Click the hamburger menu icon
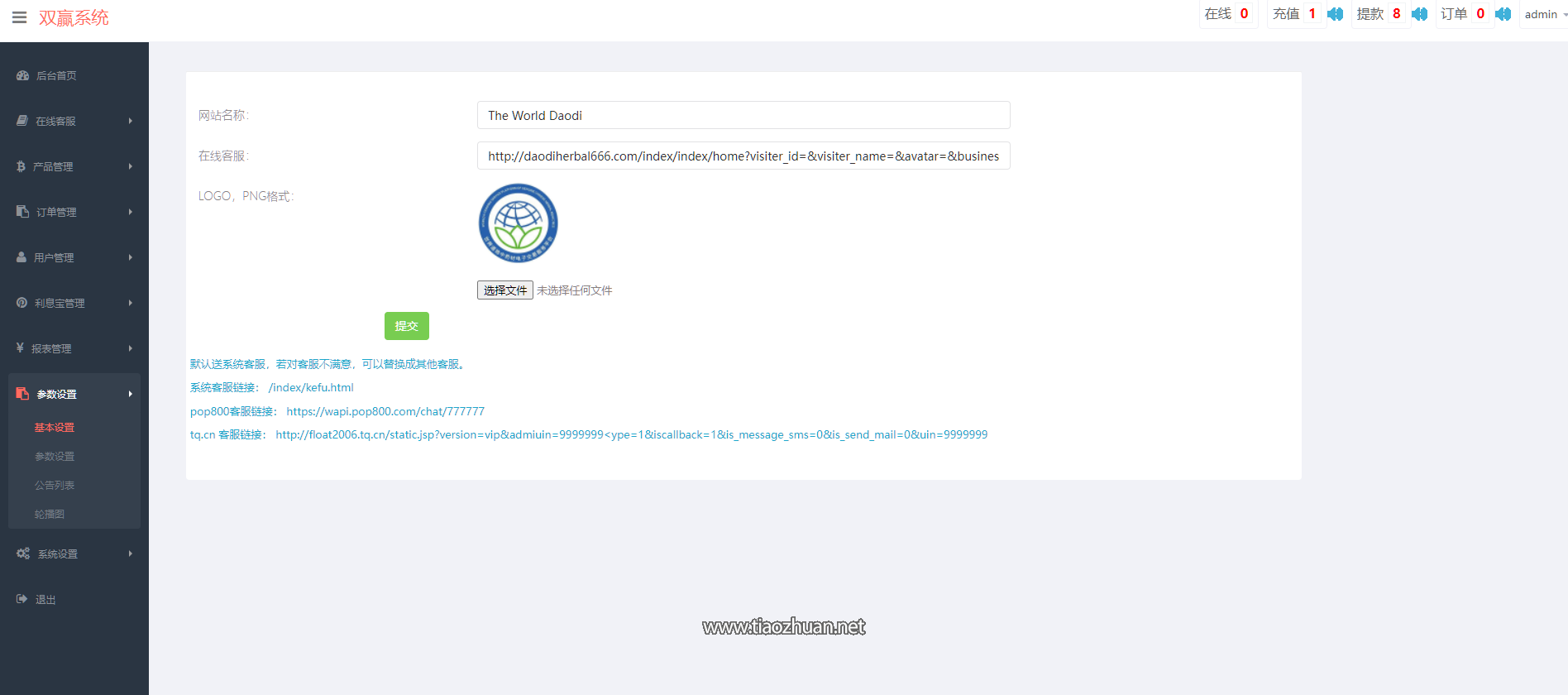Viewport: 1568px width, 695px height. click(x=19, y=17)
